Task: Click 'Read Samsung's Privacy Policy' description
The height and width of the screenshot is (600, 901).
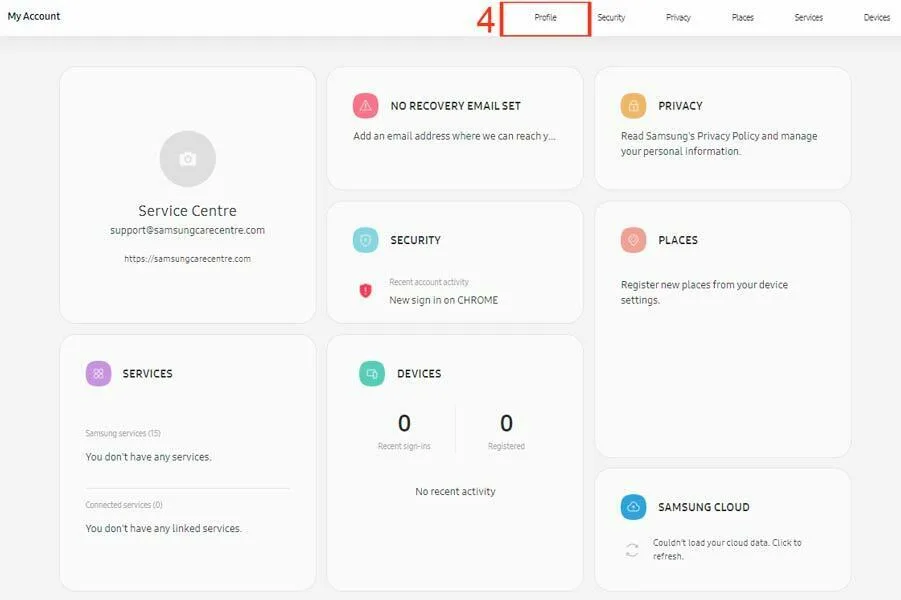Action: coord(719,144)
